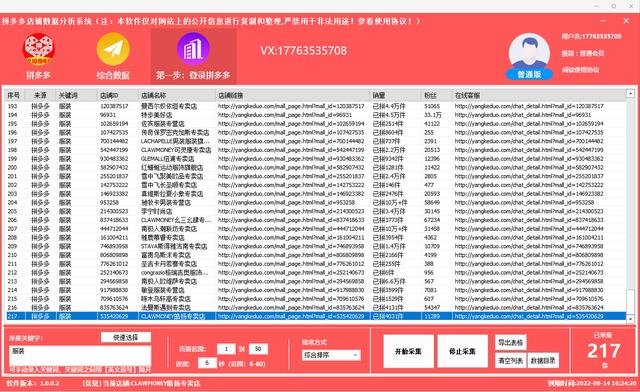Sort by the 在线客服 column header

coord(539,95)
